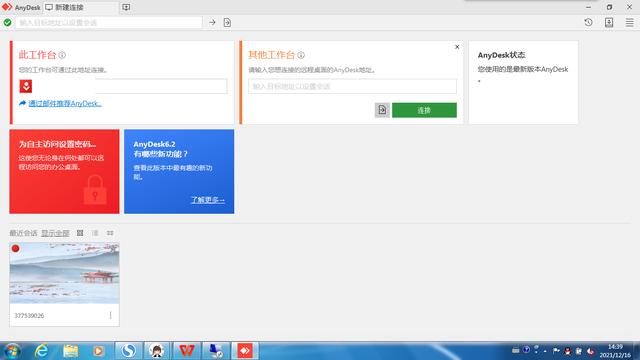
Task: Open the main hamburger menu
Action: (629, 22)
